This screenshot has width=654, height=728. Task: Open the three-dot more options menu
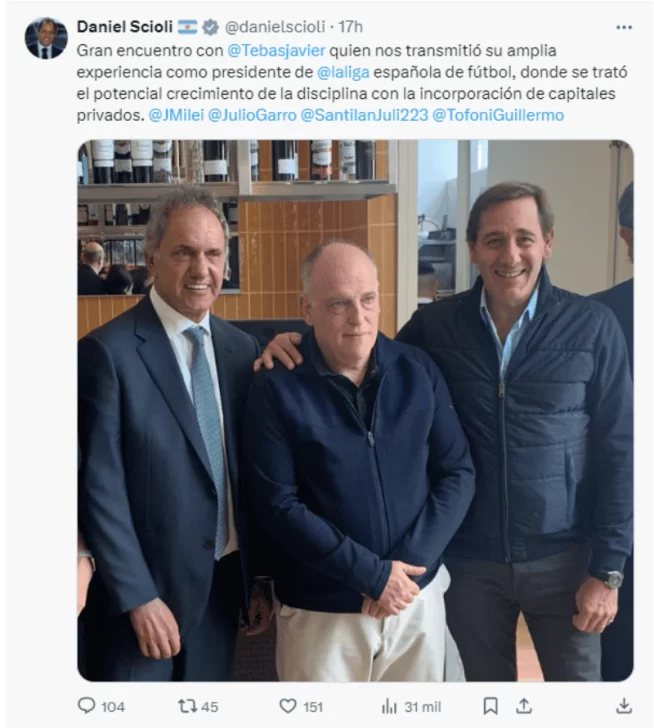pos(623,27)
